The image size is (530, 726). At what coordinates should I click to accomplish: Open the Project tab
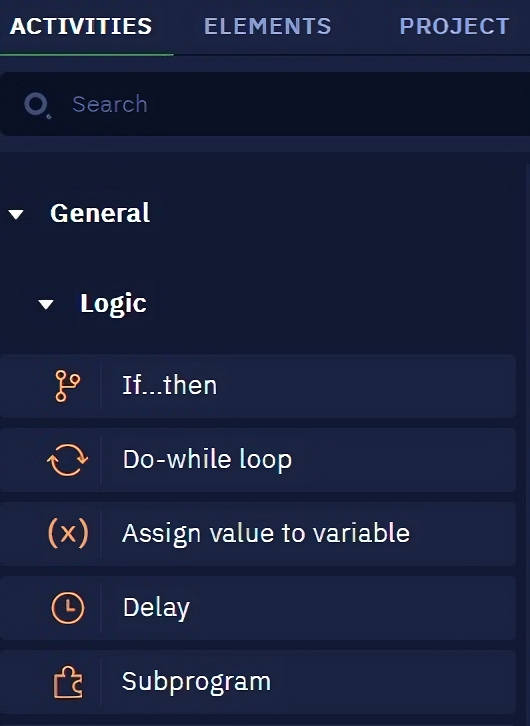pos(455,26)
